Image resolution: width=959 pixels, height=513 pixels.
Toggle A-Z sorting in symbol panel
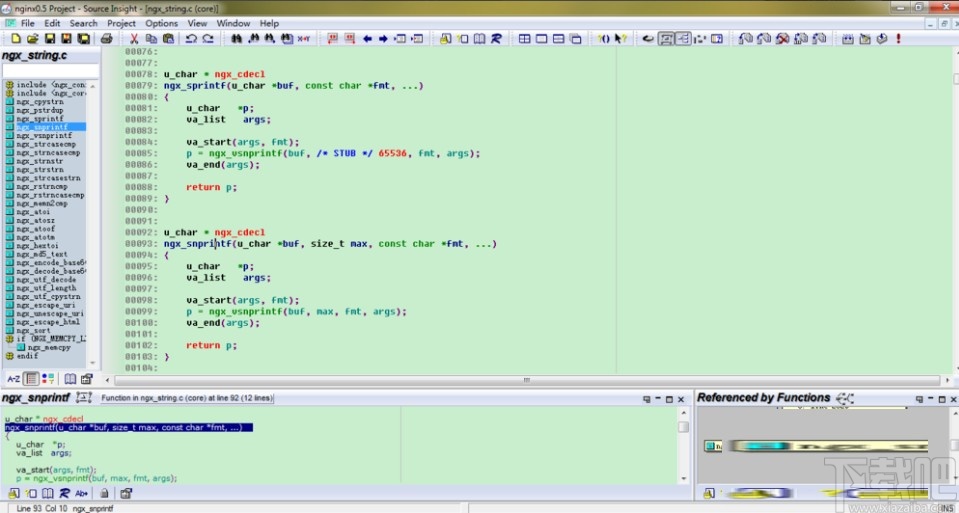click(x=13, y=379)
